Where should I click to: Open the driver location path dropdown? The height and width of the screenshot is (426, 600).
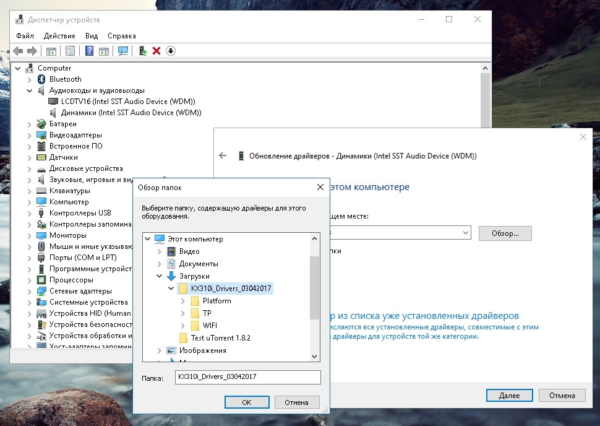coord(464,233)
